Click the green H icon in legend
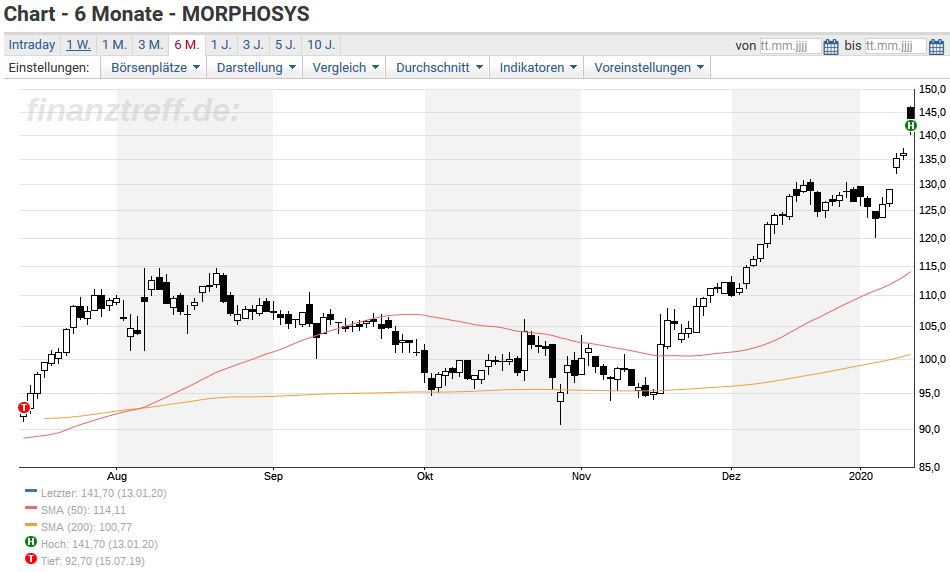Image resolution: width=950 pixels, height=572 pixels. tap(31, 542)
